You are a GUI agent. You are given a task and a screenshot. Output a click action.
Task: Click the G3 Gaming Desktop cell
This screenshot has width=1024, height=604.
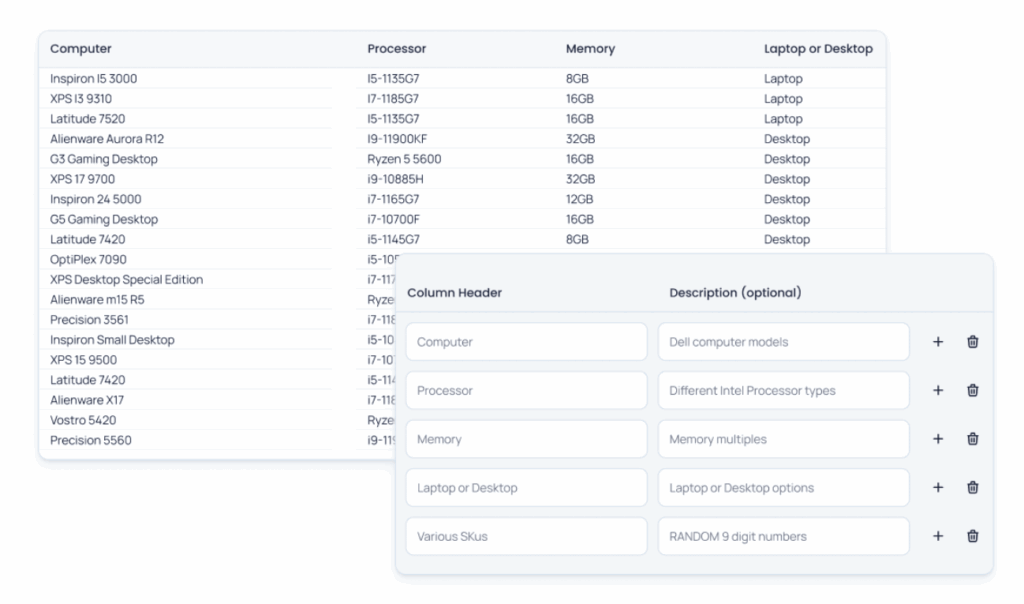click(103, 159)
